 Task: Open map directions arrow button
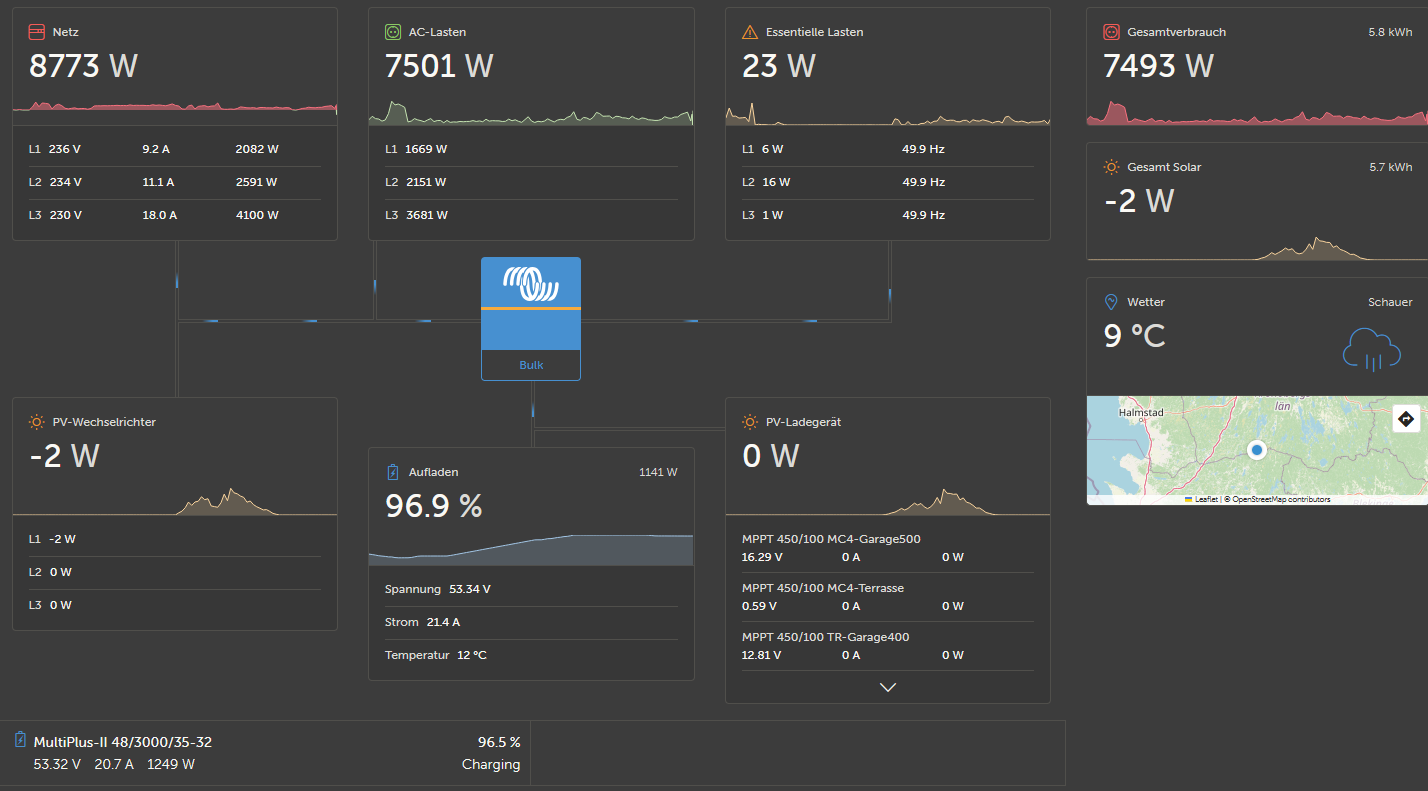[1406, 419]
